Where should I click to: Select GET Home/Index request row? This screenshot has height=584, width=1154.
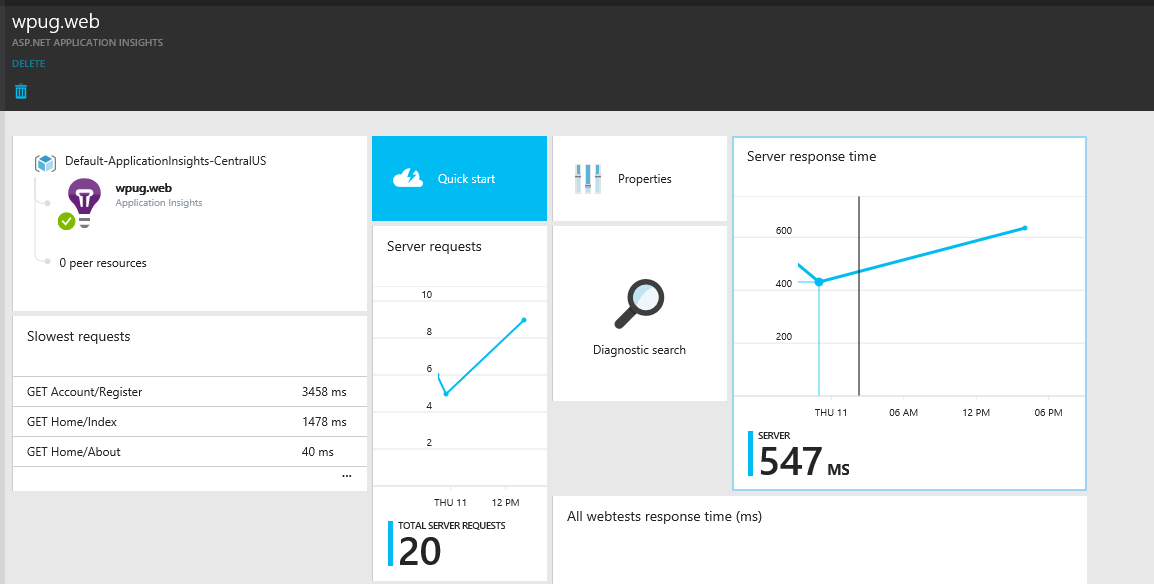[190, 422]
